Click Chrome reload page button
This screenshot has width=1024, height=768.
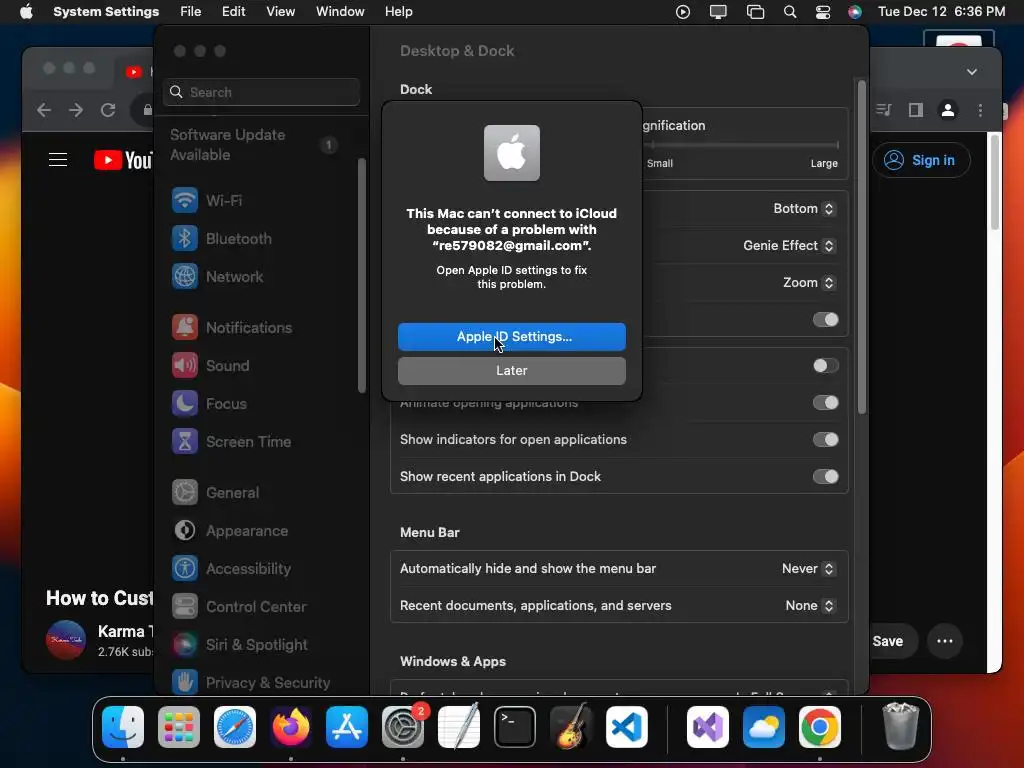(x=108, y=110)
